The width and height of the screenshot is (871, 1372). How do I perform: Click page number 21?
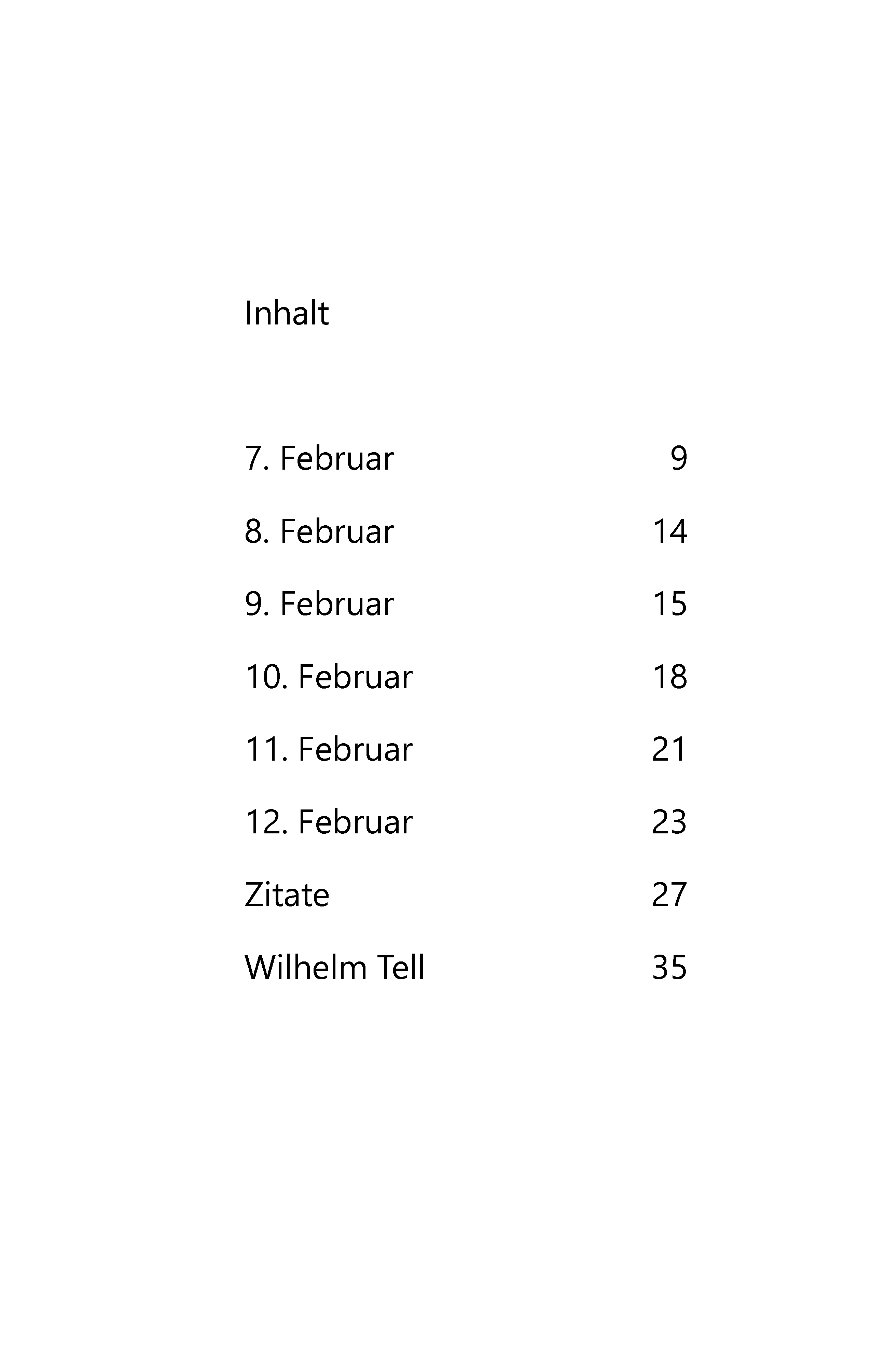(x=669, y=749)
